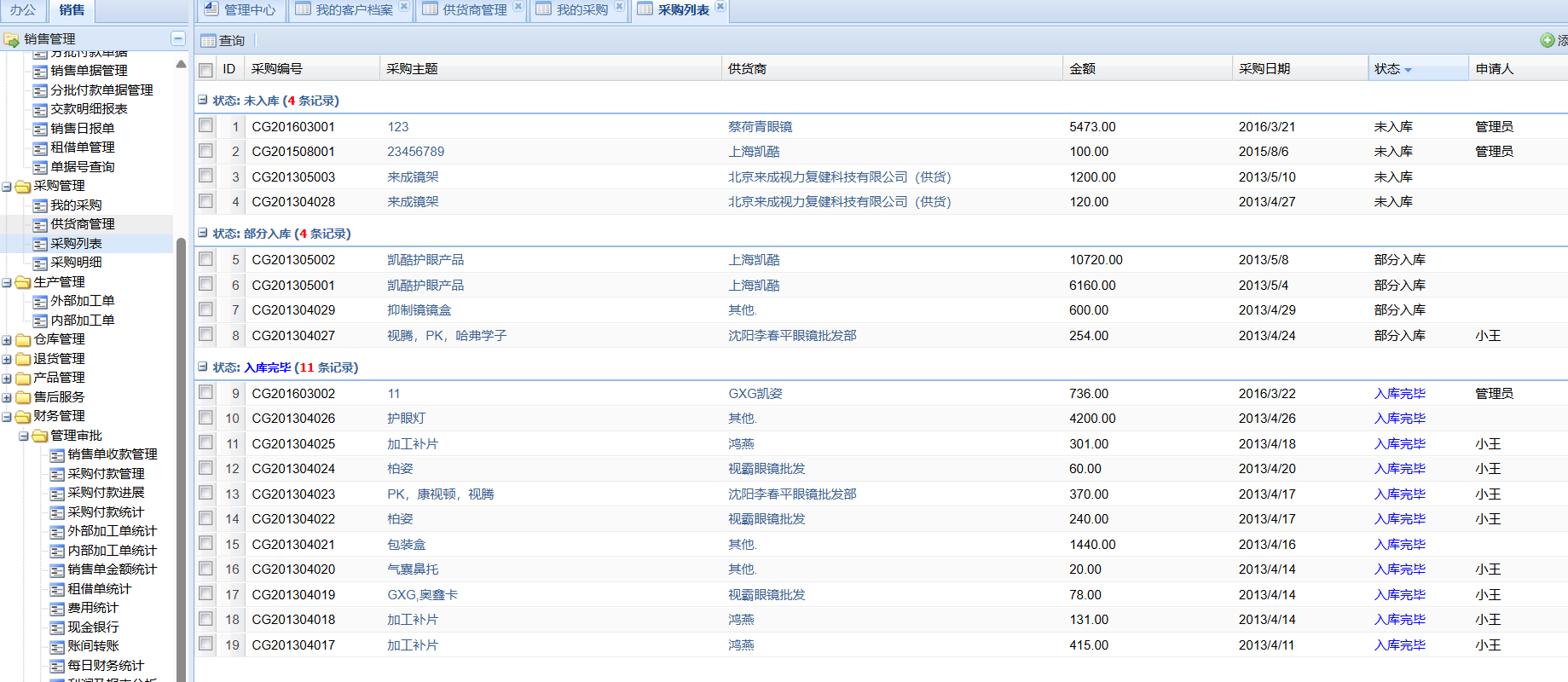Open the 入库完毕 status link for CG201603002
The height and width of the screenshot is (682, 1568).
pos(1399,394)
